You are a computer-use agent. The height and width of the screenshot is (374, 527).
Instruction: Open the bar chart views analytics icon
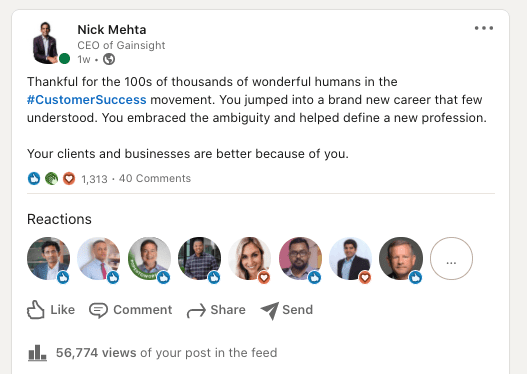coord(37,353)
